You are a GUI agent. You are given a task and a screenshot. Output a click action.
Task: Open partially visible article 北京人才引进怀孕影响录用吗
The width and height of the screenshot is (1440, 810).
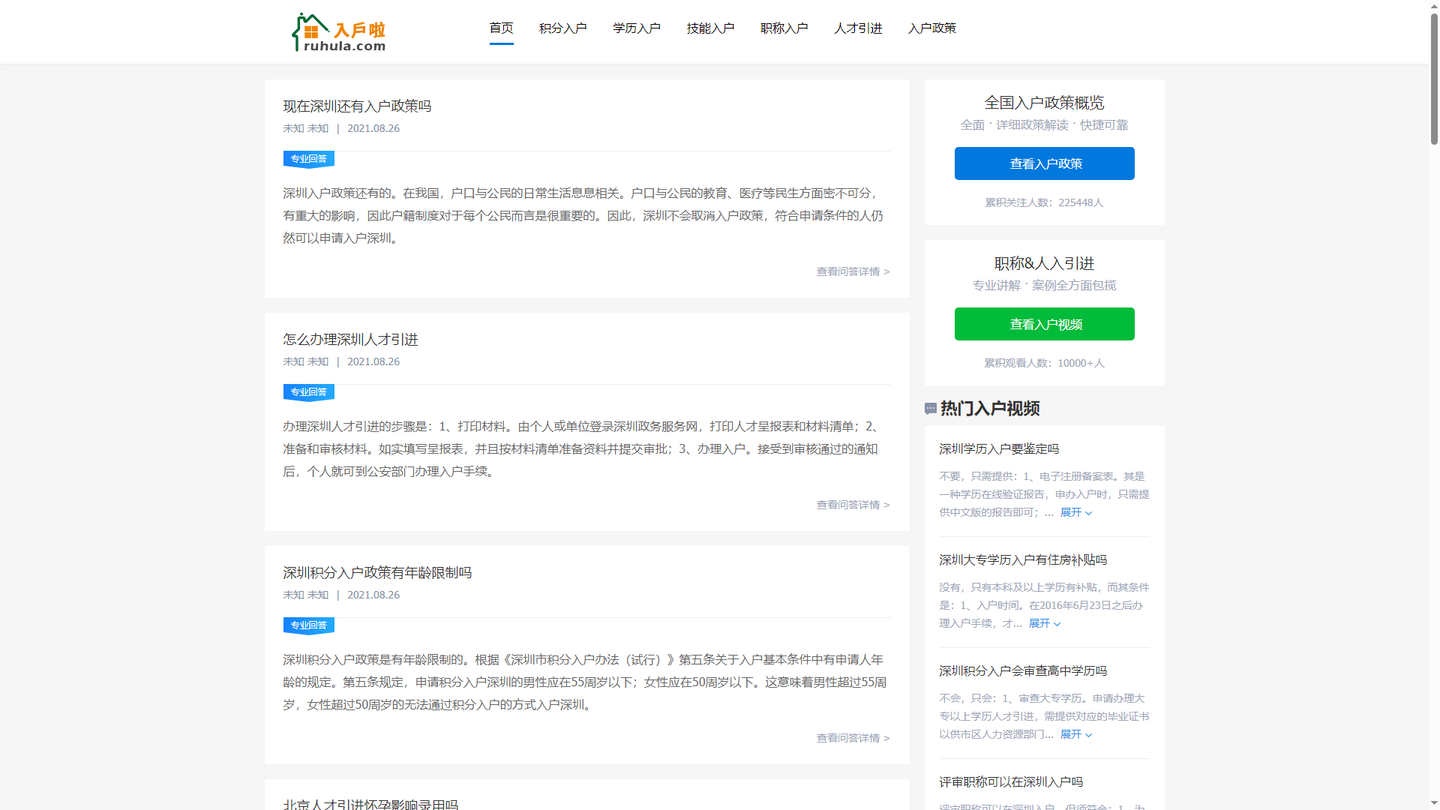click(371, 804)
